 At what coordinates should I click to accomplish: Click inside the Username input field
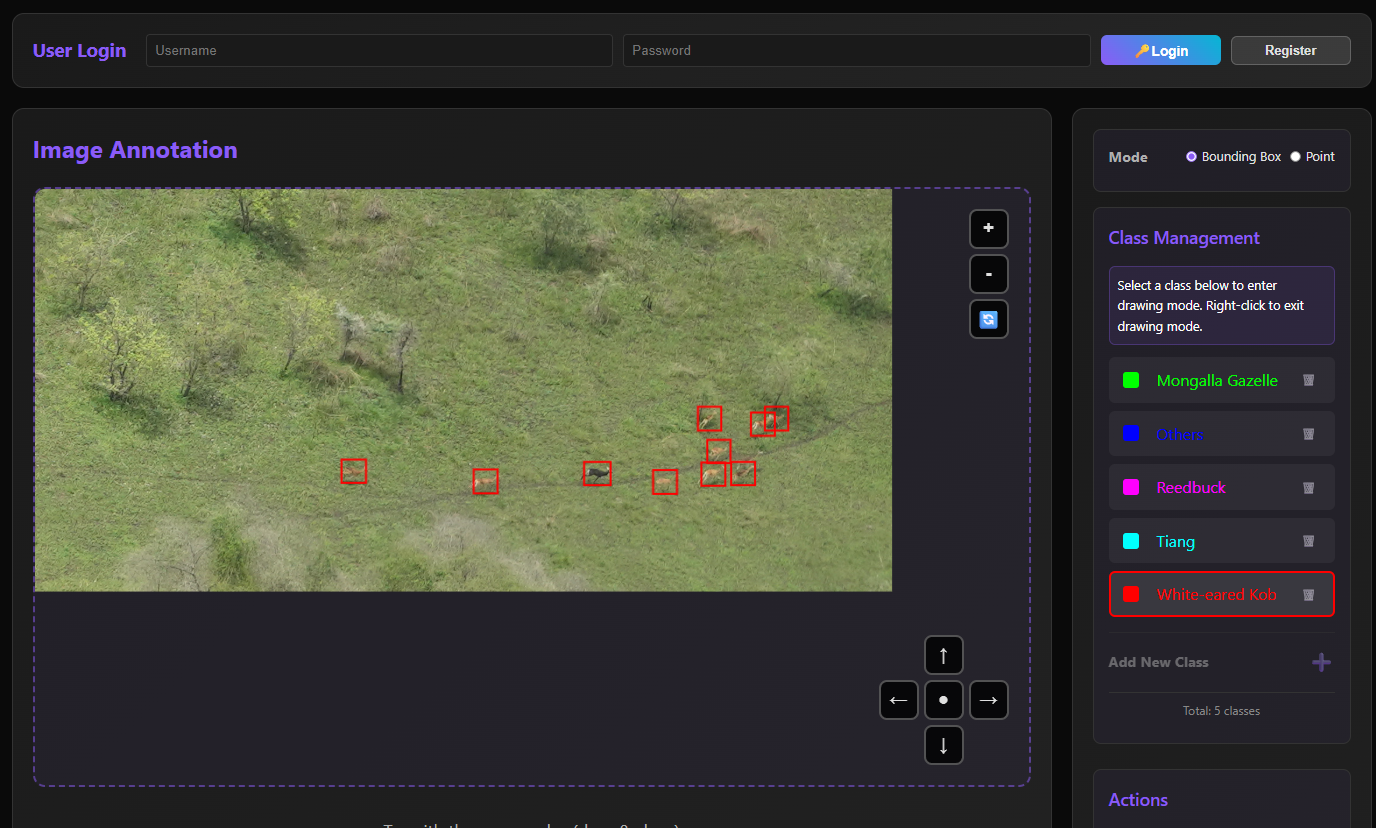coord(378,50)
